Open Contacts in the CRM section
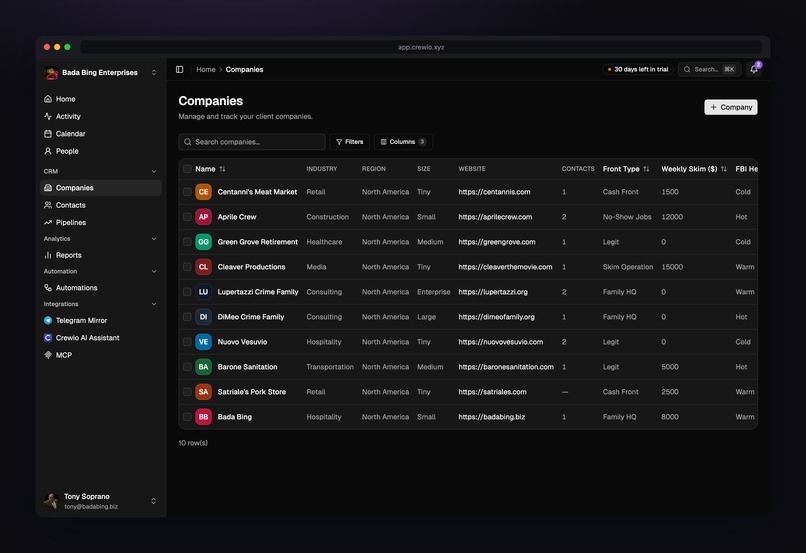Viewport: 806px width, 553px height. click(100, 205)
